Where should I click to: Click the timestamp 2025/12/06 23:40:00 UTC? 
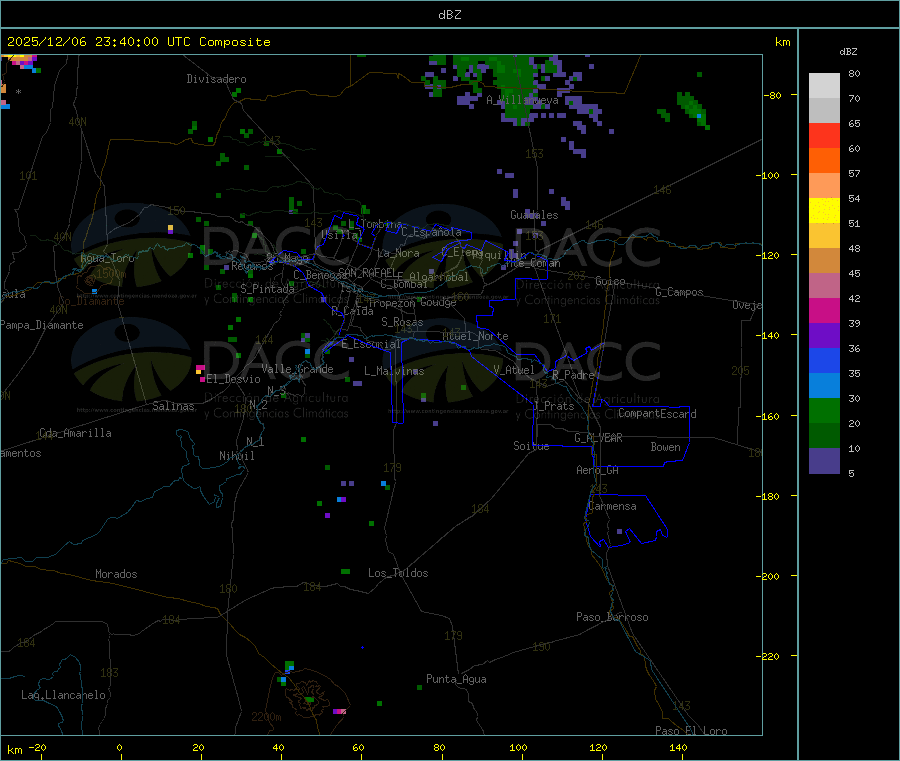(x=99, y=42)
